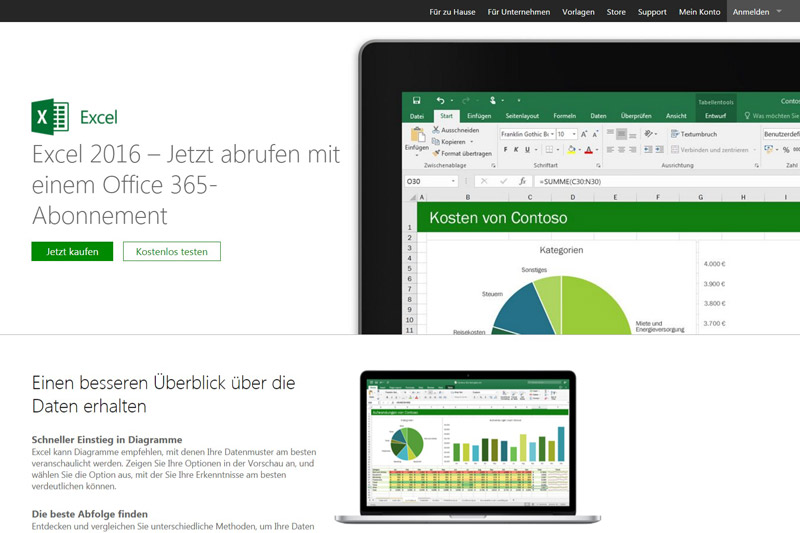Click the increase indent icon
The image size is (800, 533).
(x=659, y=149)
